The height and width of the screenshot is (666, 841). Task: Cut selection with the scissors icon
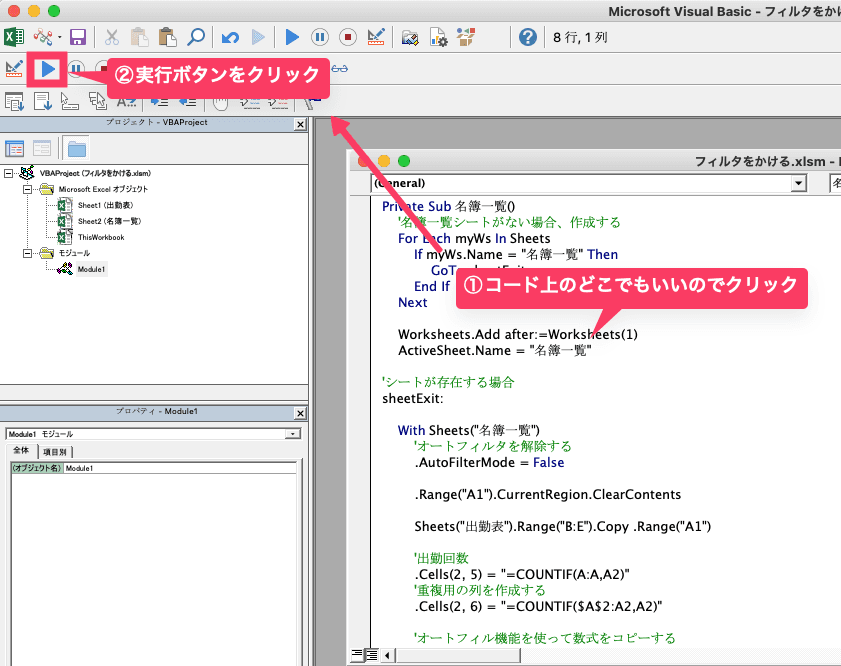pos(112,37)
